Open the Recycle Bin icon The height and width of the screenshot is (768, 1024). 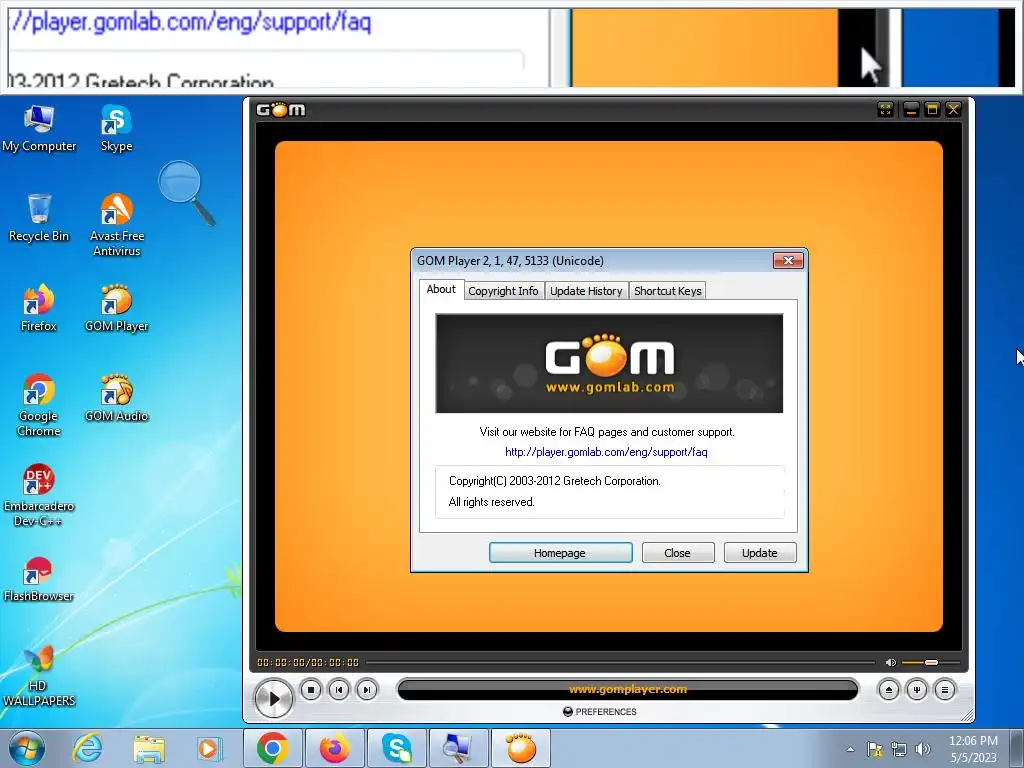pyautogui.click(x=39, y=218)
